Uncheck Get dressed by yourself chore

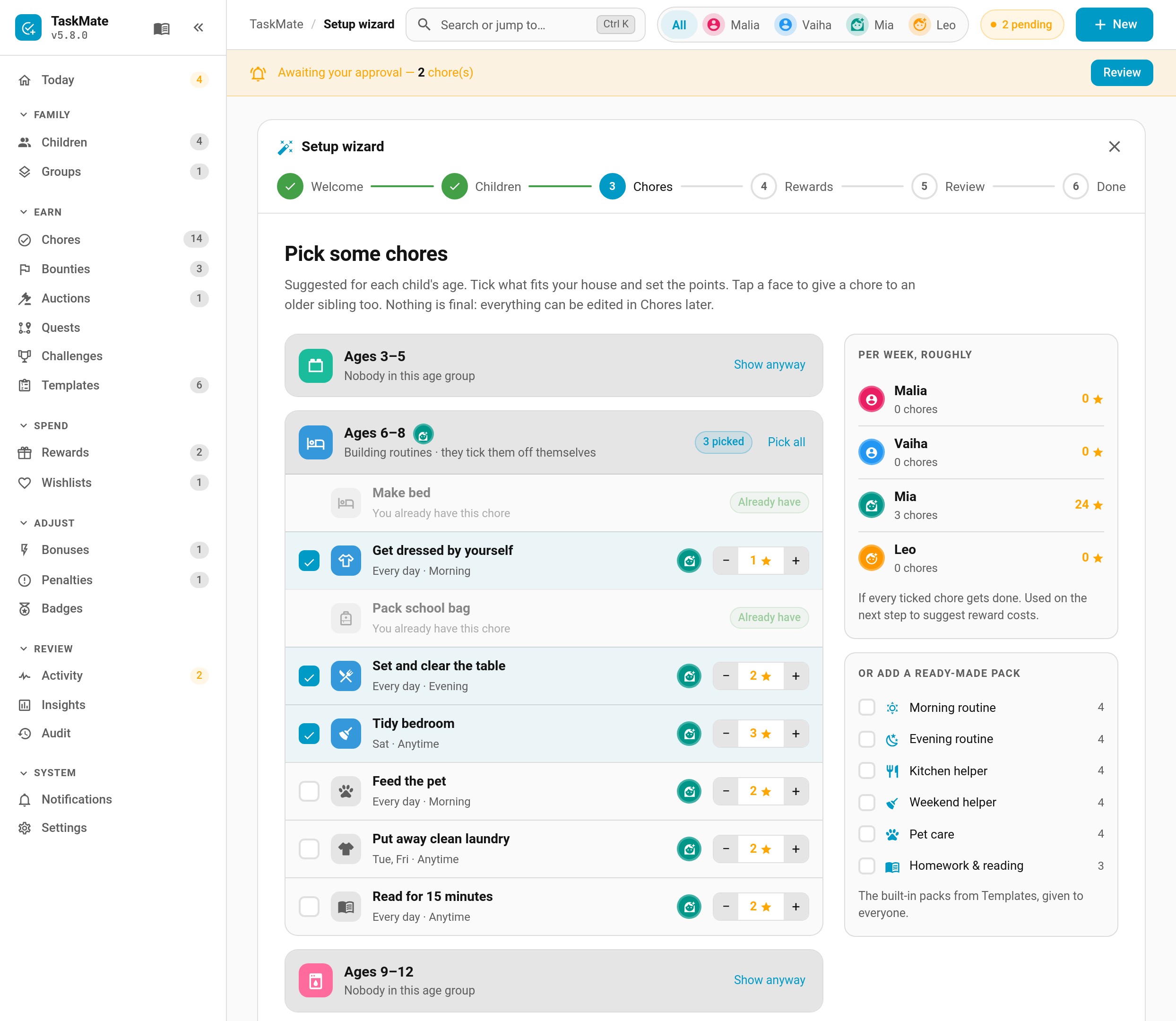pyautogui.click(x=310, y=561)
